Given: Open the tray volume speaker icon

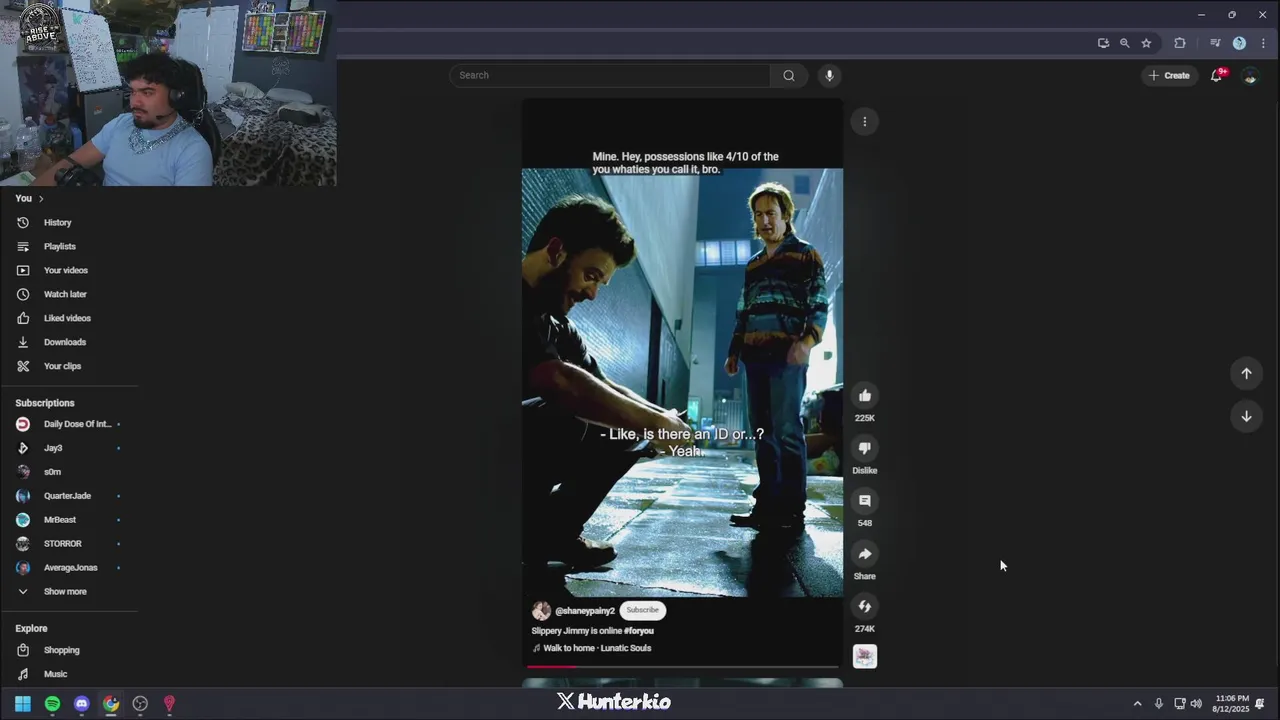Looking at the screenshot, I should 1196,704.
